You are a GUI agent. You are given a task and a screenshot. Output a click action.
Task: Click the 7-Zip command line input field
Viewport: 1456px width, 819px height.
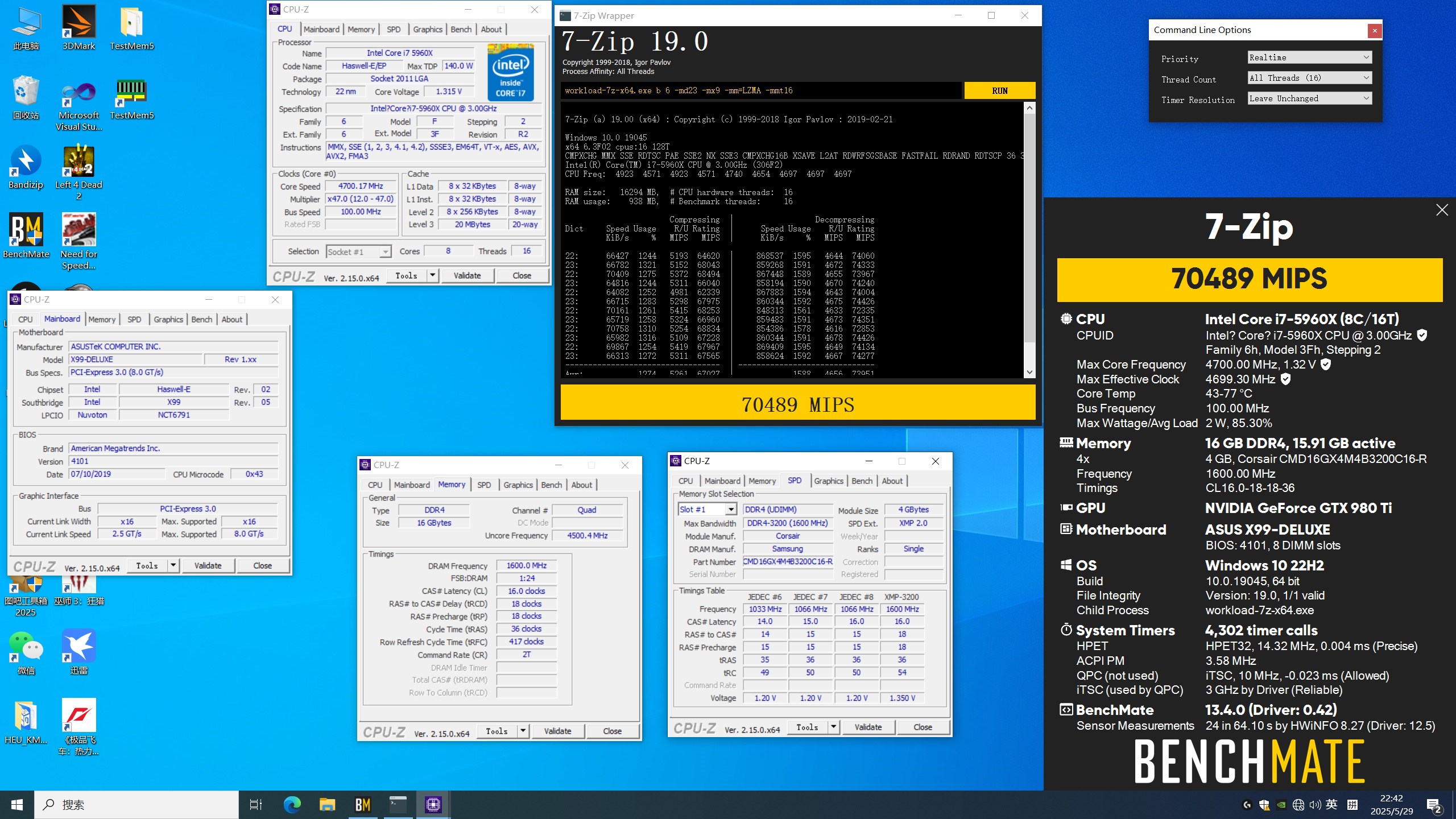pyautogui.click(x=761, y=91)
